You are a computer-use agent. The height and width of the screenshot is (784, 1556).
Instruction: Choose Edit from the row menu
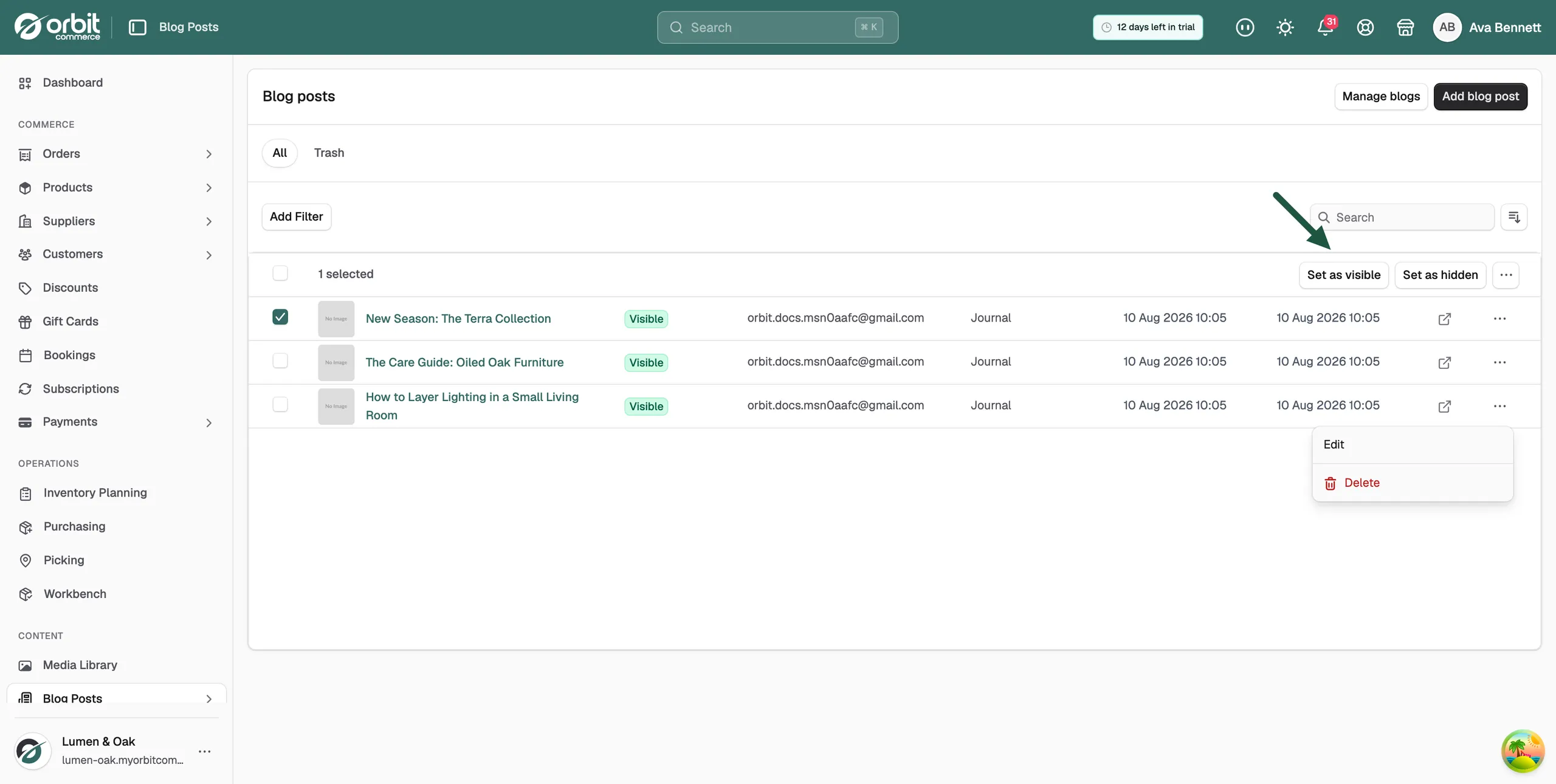coord(1413,445)
